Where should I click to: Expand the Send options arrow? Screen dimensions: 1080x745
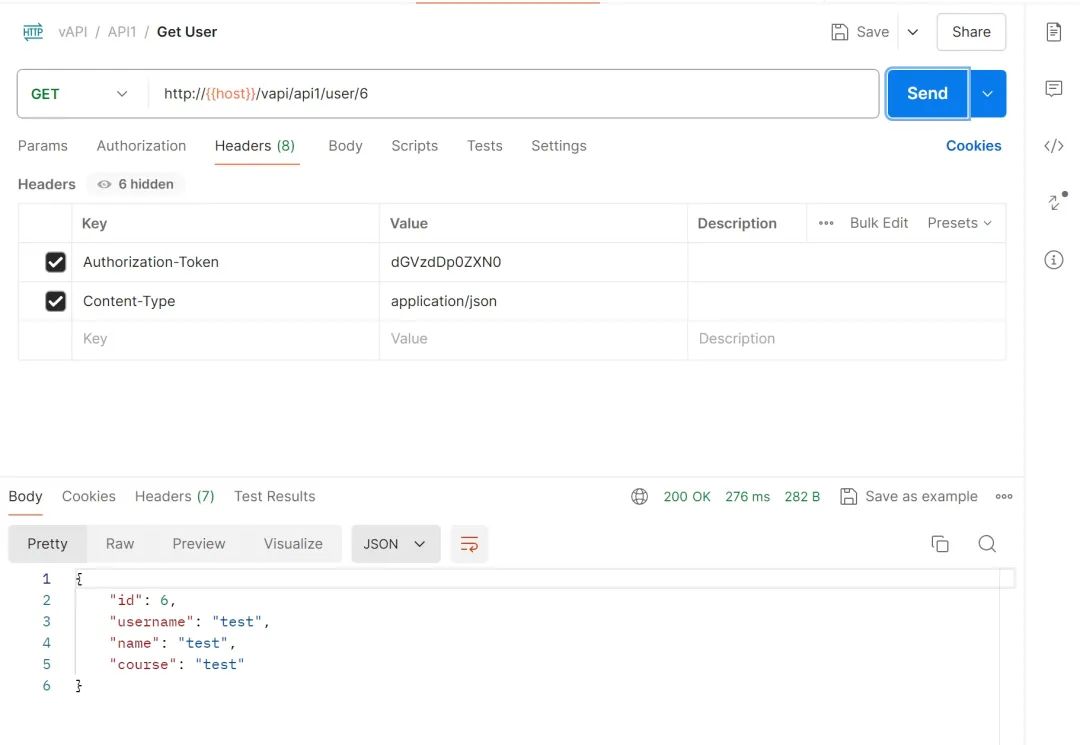pos(988,94)
